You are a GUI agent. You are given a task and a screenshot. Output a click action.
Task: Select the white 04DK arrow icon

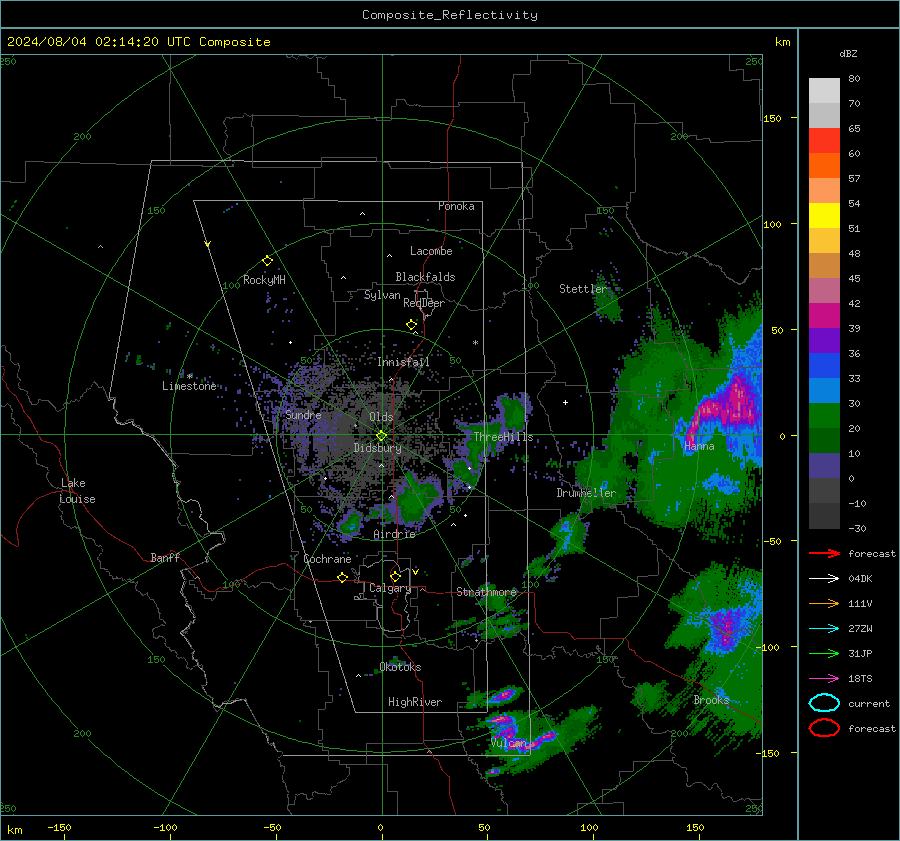[x=824, y=578]
